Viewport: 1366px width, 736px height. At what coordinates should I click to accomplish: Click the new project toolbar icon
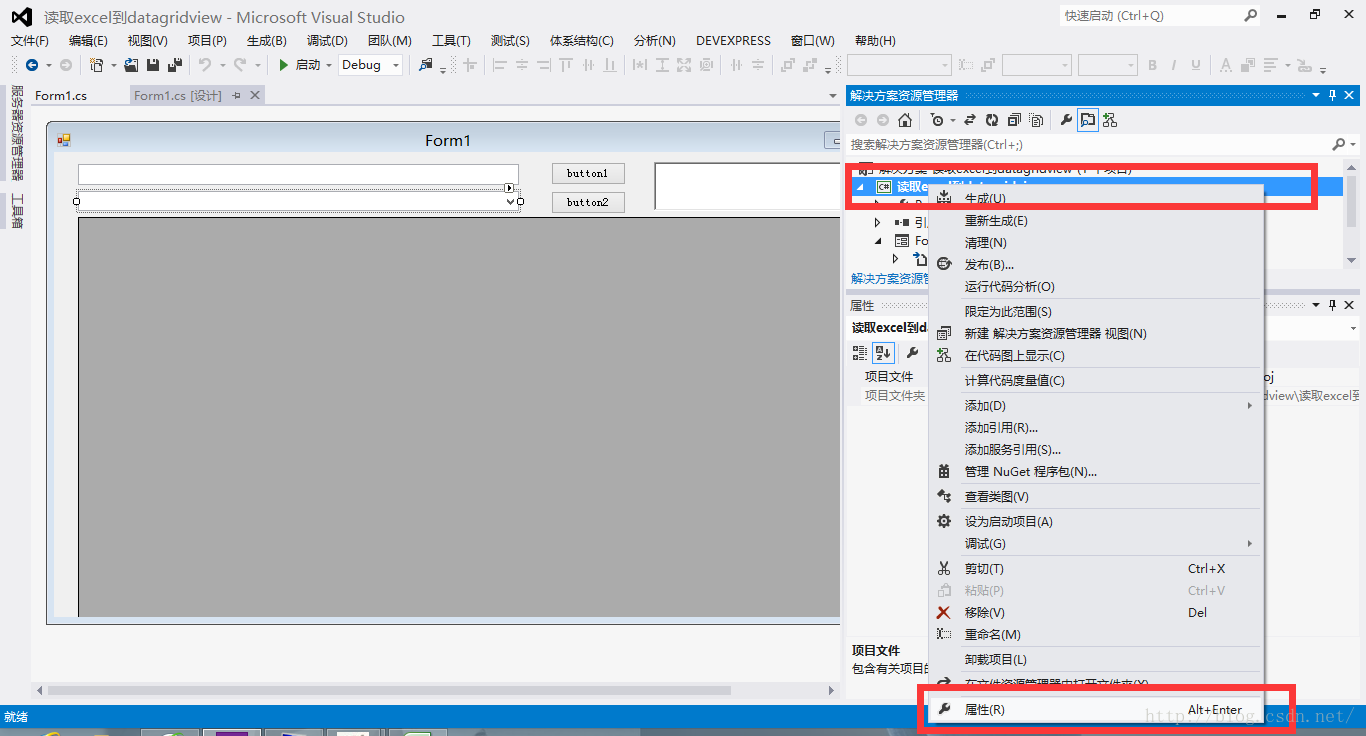tap(97, 65)
